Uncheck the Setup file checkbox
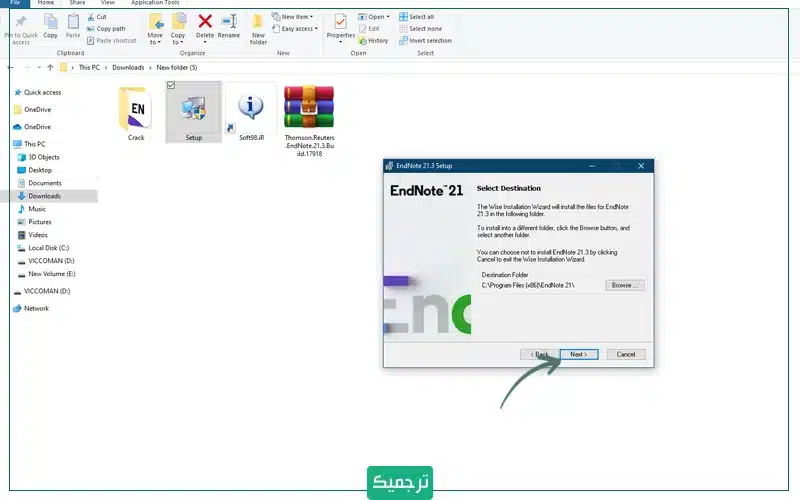 tap(171, 85)
